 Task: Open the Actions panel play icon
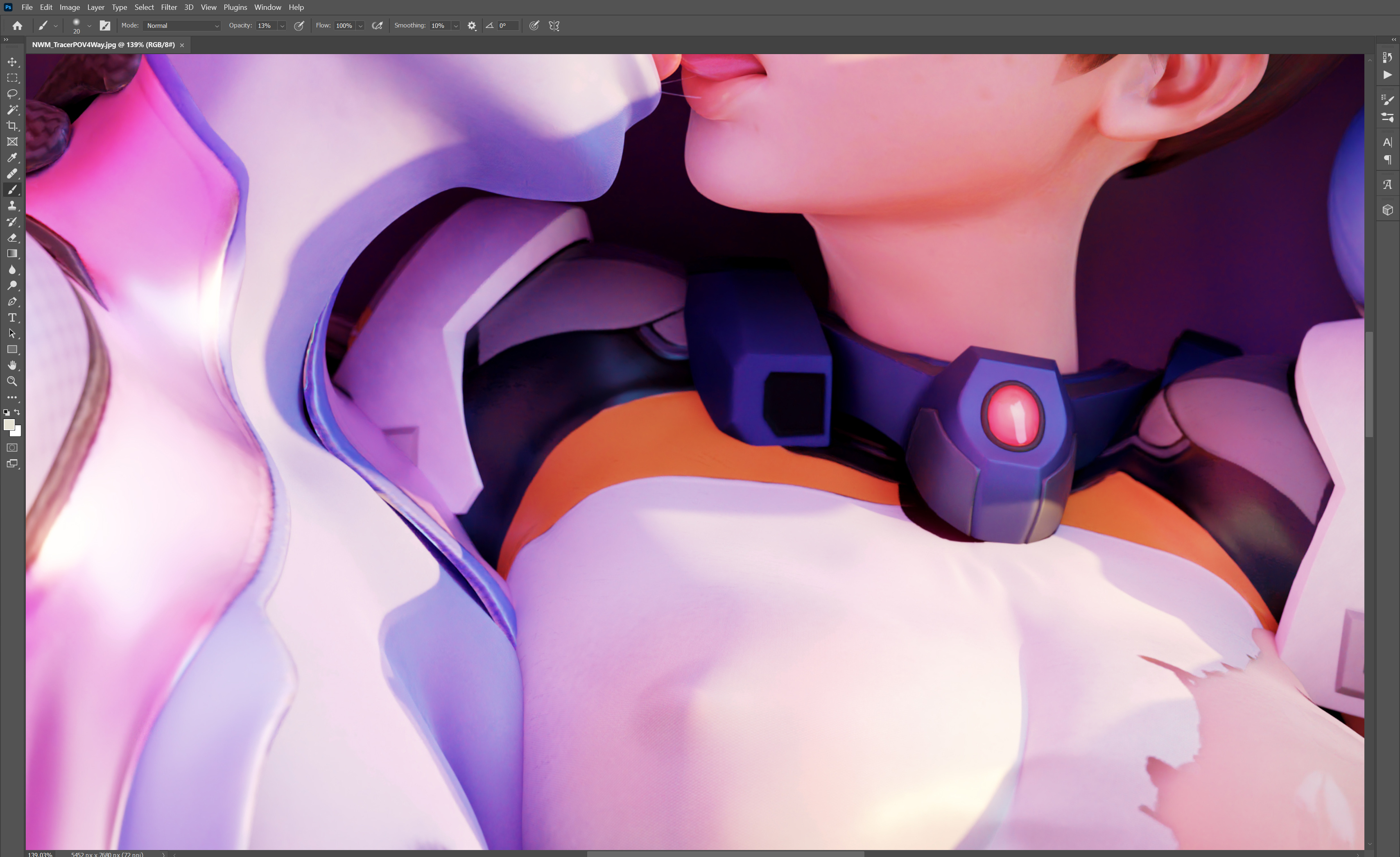click(1387, 75)
